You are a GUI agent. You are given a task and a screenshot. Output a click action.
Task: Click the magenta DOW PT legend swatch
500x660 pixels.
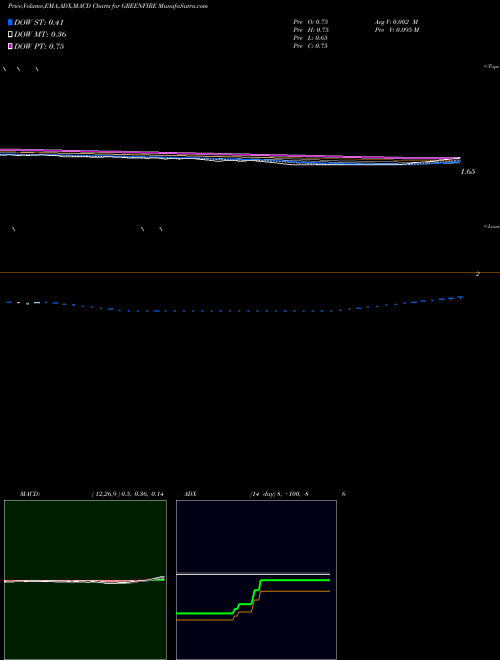[x=10, y=46]
